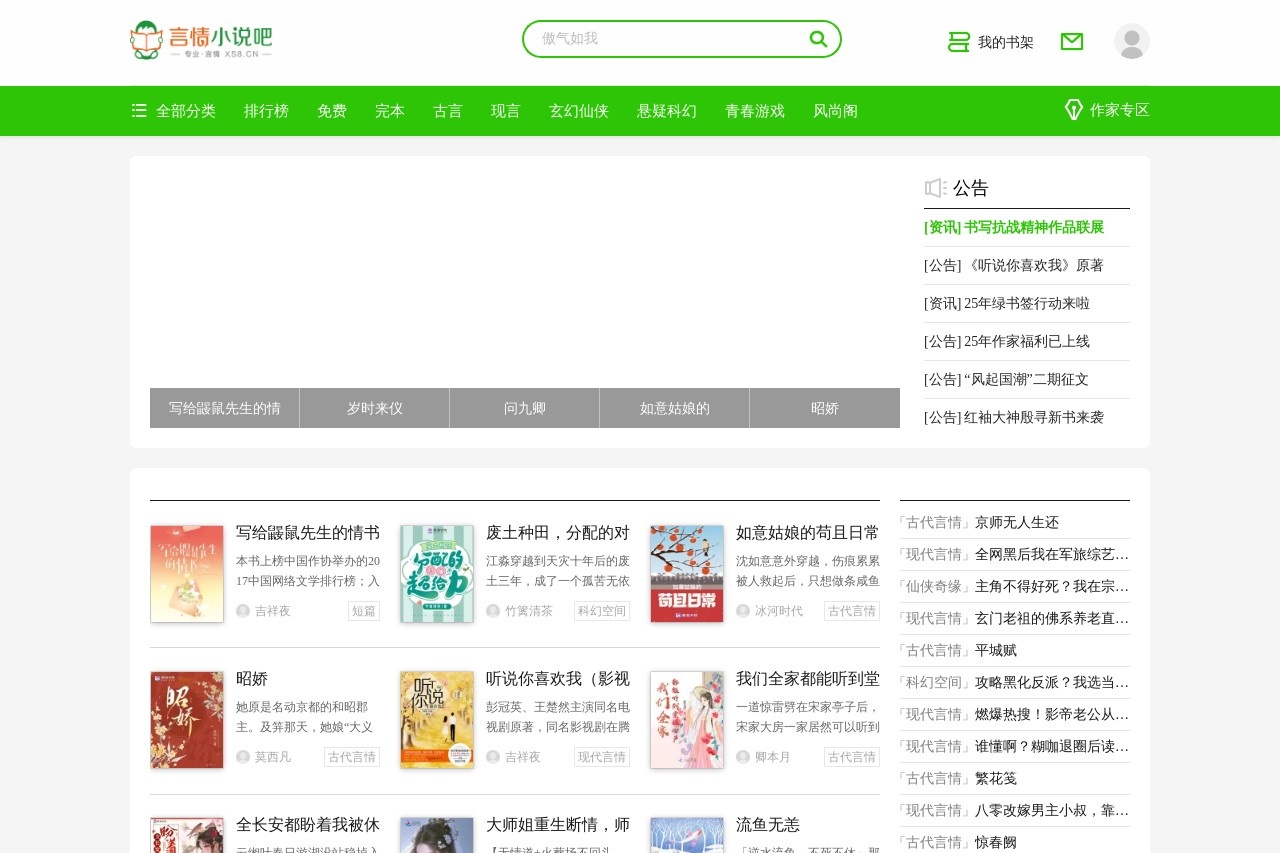
Task: Open the 玄幻仙侠 category
Action: (579, 111)
